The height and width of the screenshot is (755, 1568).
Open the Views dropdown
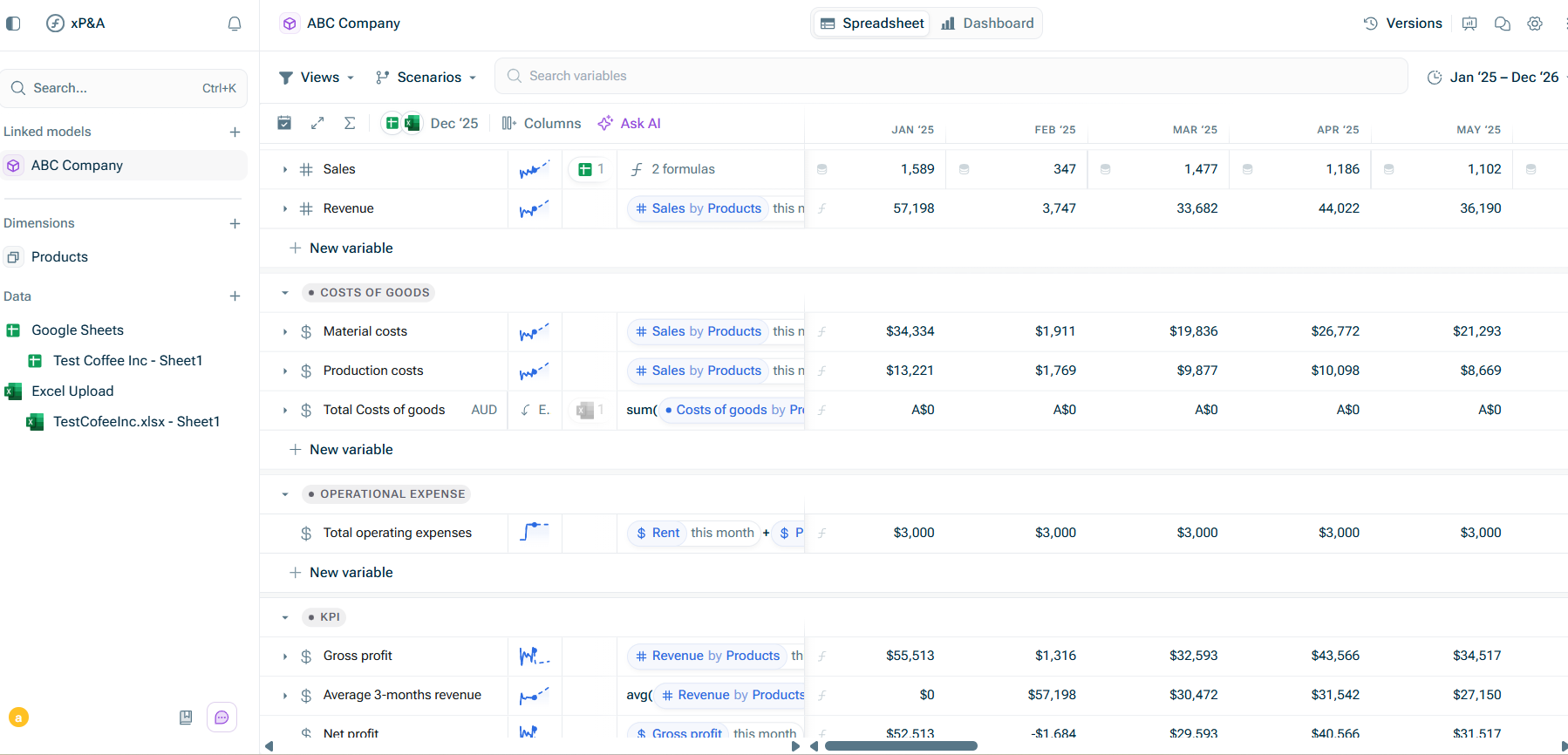(317, 78)
